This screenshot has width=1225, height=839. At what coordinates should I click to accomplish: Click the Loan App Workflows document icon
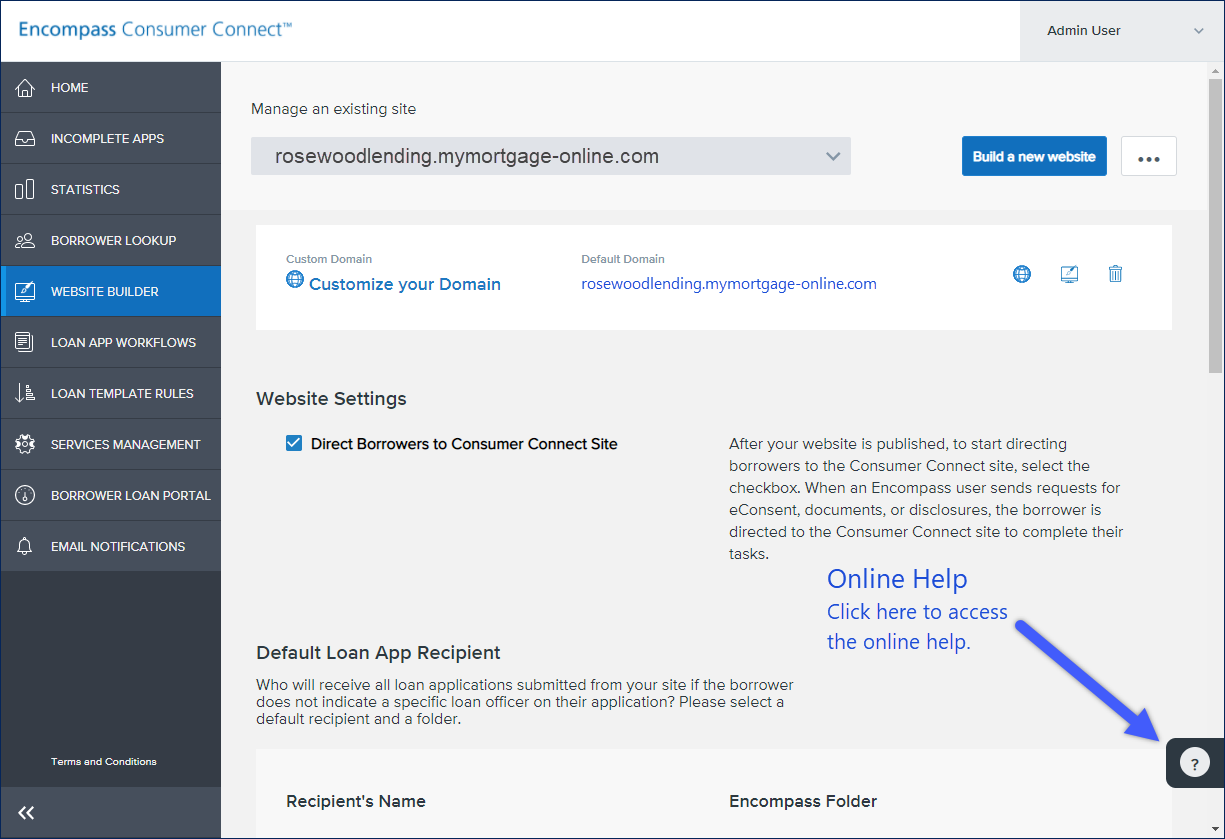pos(25,343)
